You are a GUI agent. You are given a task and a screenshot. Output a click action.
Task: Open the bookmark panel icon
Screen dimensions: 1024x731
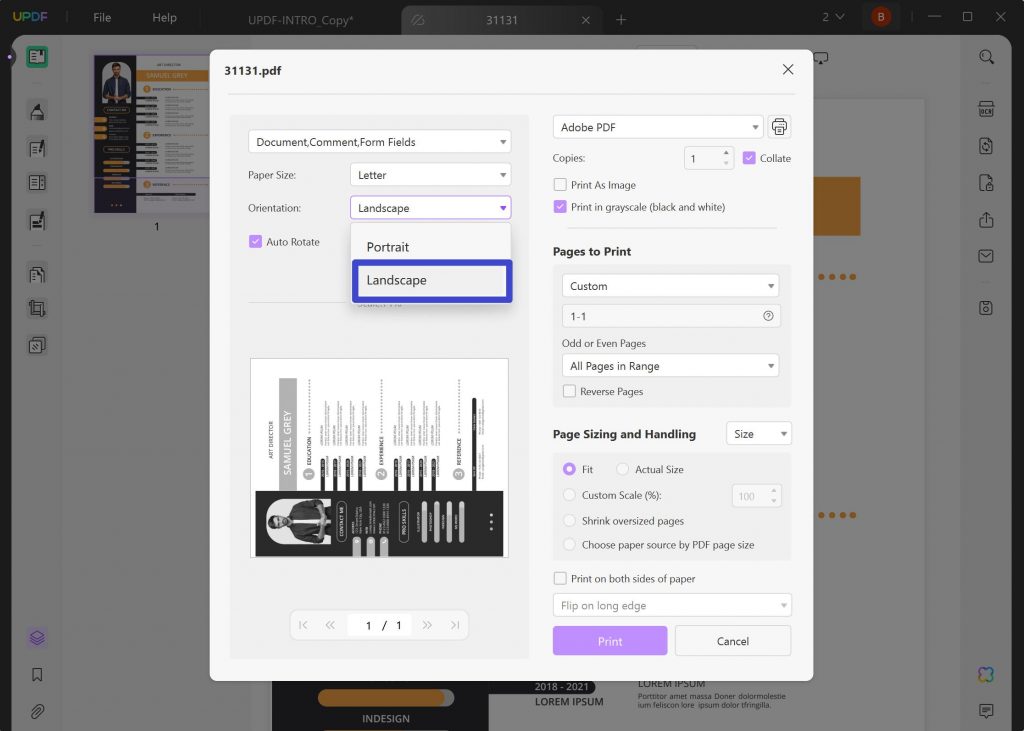37,675
